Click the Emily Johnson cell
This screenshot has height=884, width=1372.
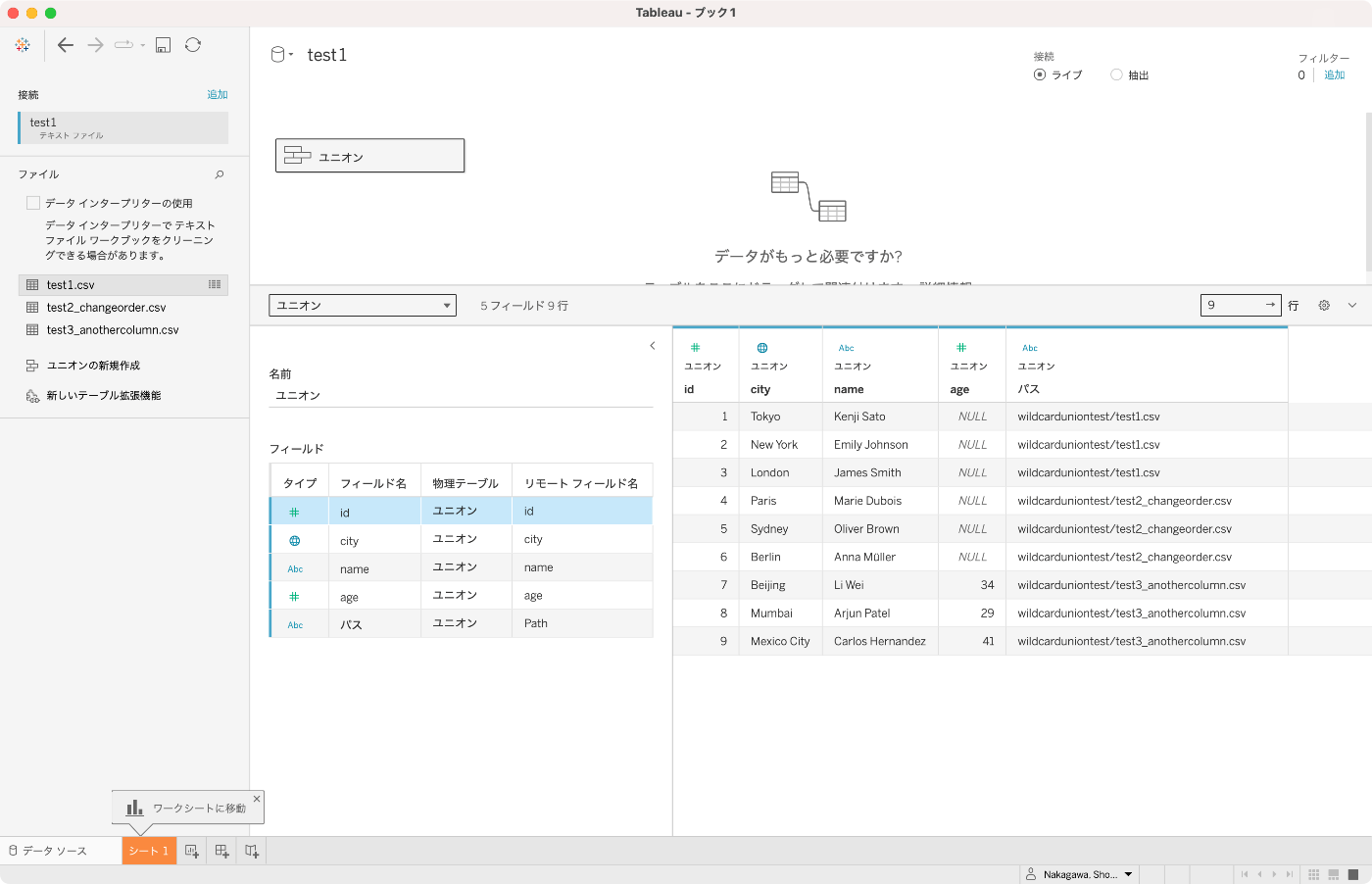point(880,445)
